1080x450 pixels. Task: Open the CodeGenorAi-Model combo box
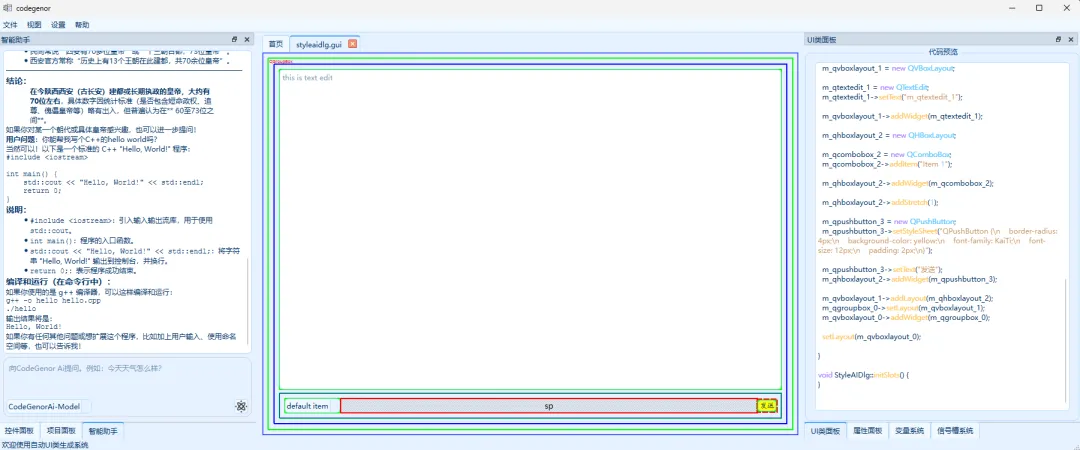click(48, 407)
